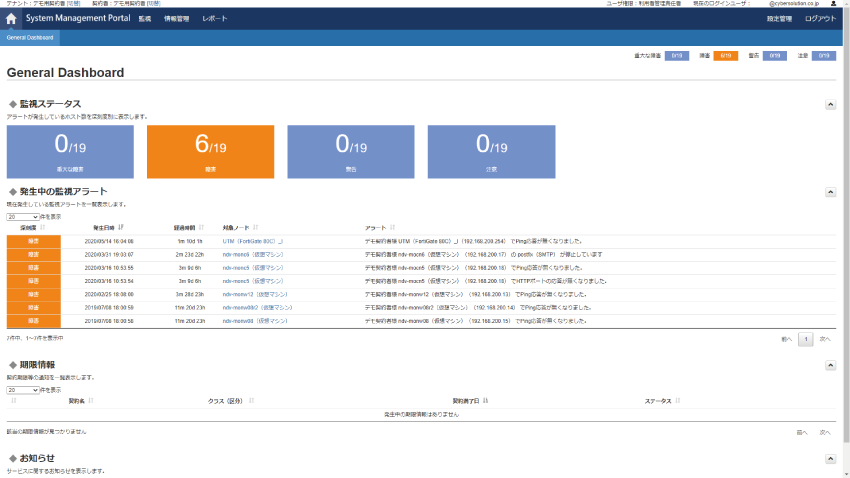This screenshot has width=850, height=478.
Task: Open the 監視 menu
Action: pyautogui.click(x=145, y=19)
